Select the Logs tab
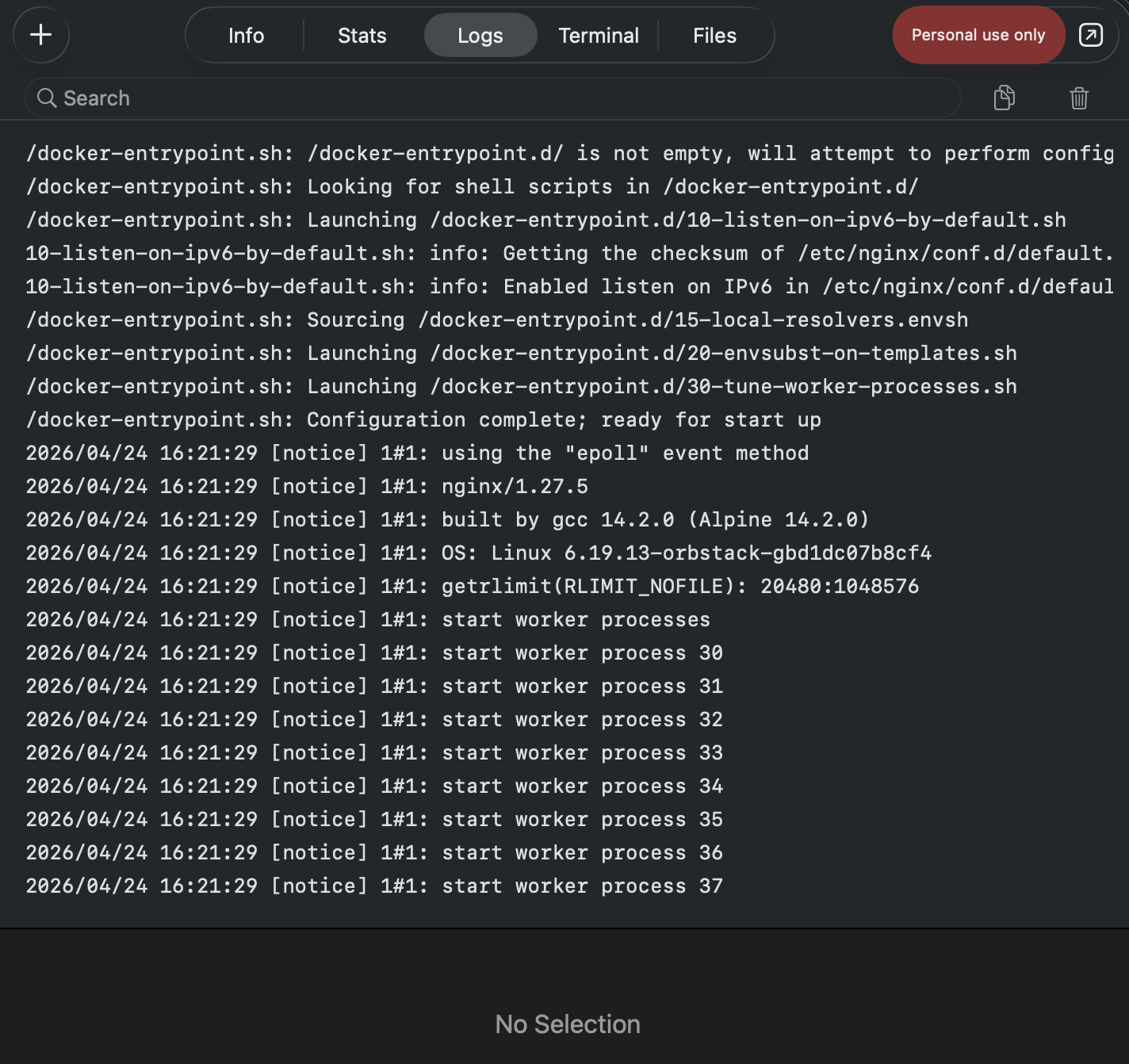 (x=480, y=36)
